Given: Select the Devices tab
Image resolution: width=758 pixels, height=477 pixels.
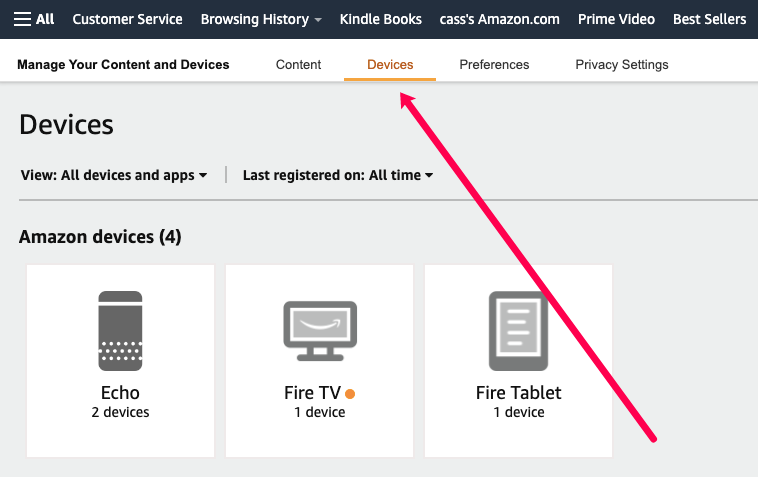Looking at the screenshot, I should tap(390, 65).
